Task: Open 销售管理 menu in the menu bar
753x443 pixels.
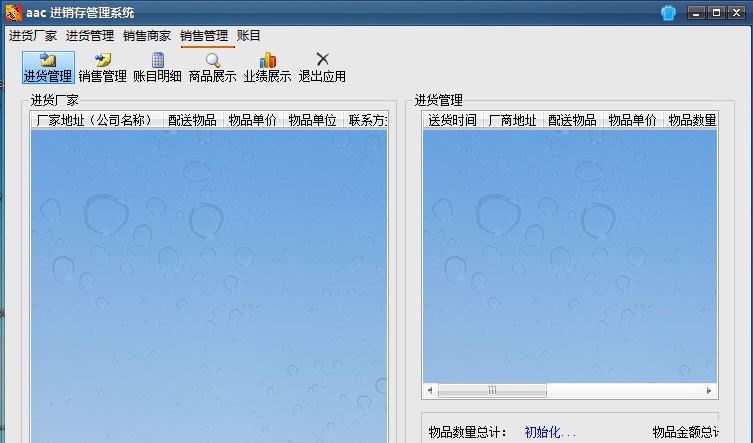Action: [x=204, y=36]
